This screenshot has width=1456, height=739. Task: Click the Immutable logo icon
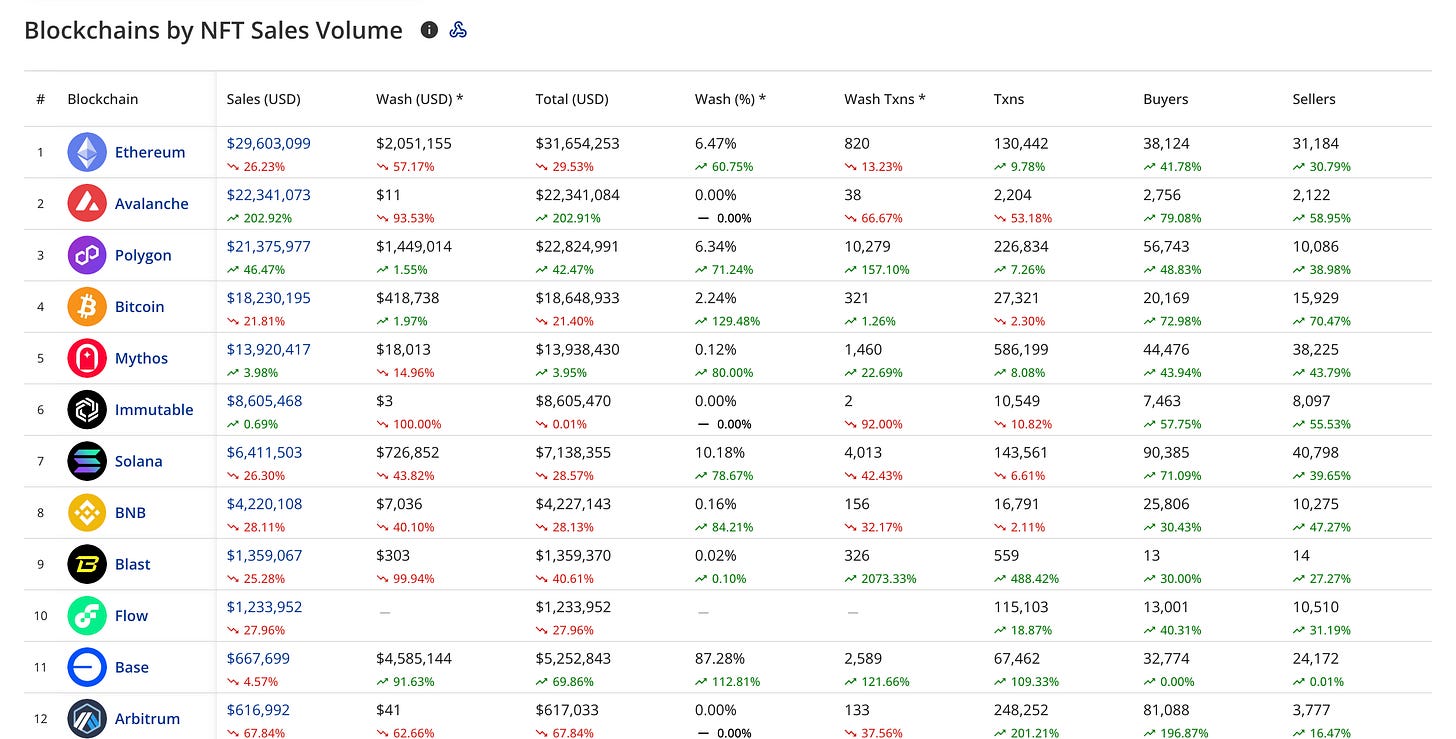click(87, 409)
